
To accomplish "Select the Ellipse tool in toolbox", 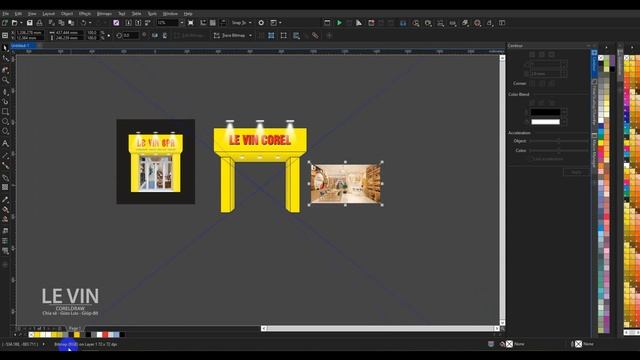I will [5, 121].
